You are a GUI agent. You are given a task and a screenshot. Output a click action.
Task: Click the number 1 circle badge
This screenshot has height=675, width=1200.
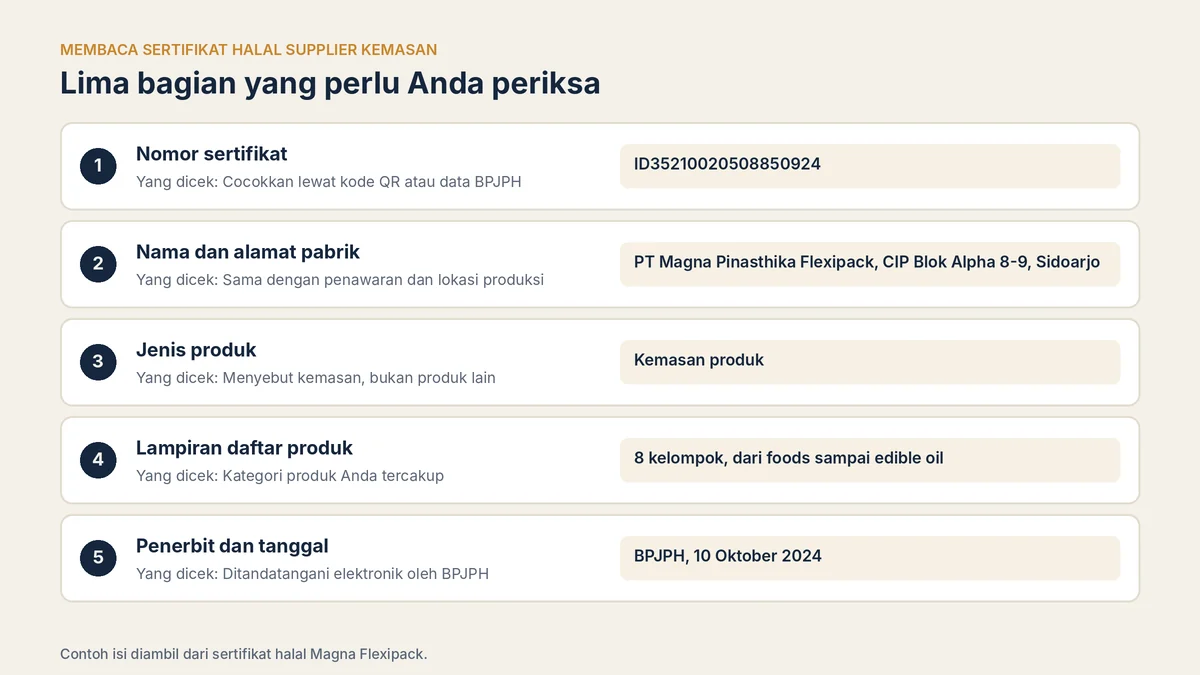pyautogui.click(x=98, y=166)
